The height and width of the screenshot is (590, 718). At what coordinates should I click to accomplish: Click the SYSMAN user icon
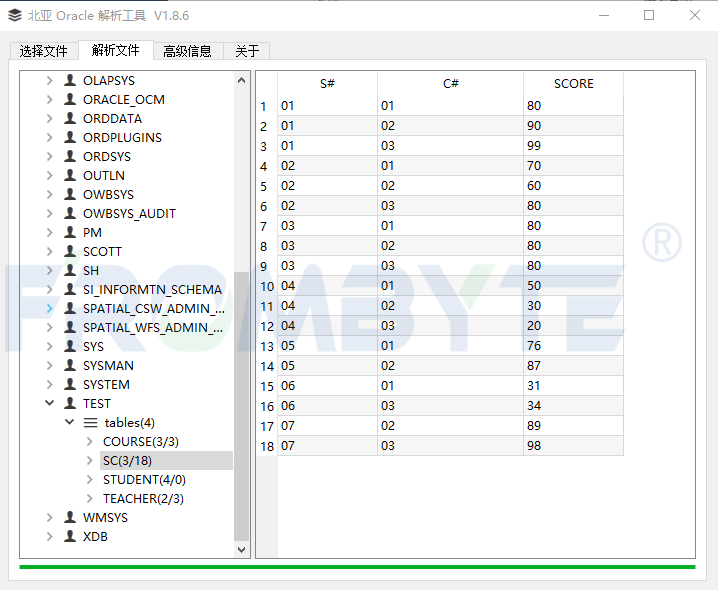(x=70, y=365)
